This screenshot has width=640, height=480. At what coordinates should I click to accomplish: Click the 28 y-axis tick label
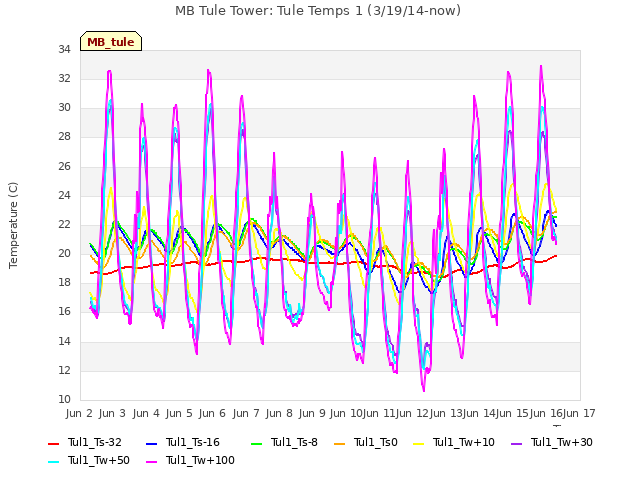(64, 137)
